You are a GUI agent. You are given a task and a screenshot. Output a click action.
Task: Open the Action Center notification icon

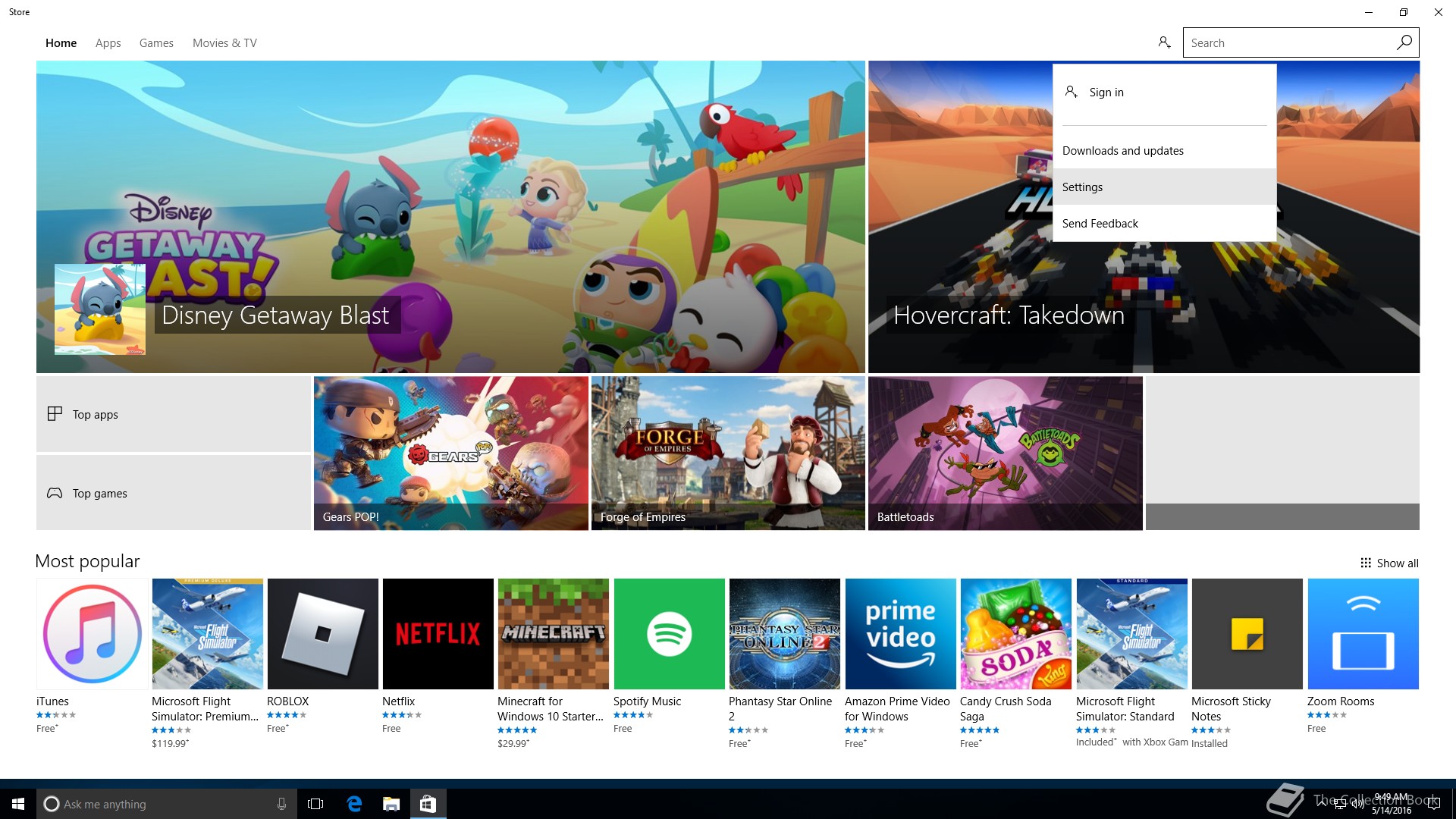(1434, 804)
